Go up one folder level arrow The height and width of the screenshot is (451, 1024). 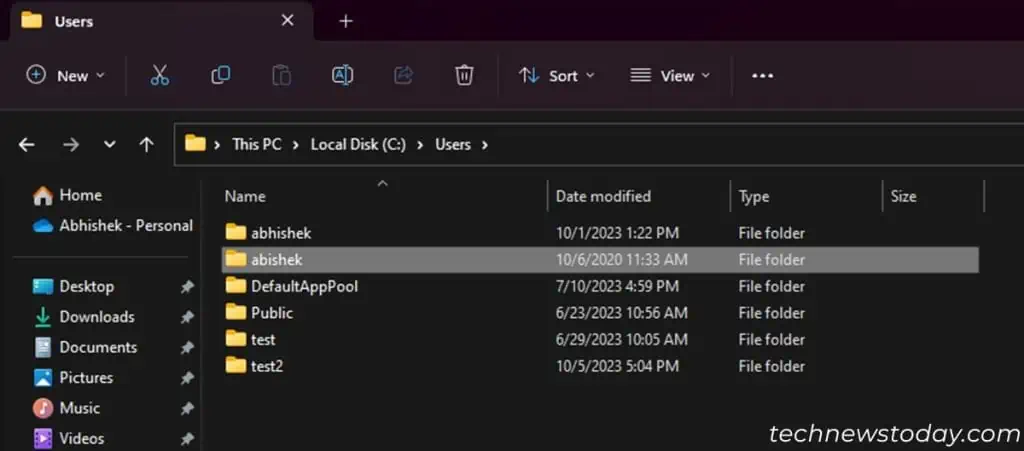146,144
